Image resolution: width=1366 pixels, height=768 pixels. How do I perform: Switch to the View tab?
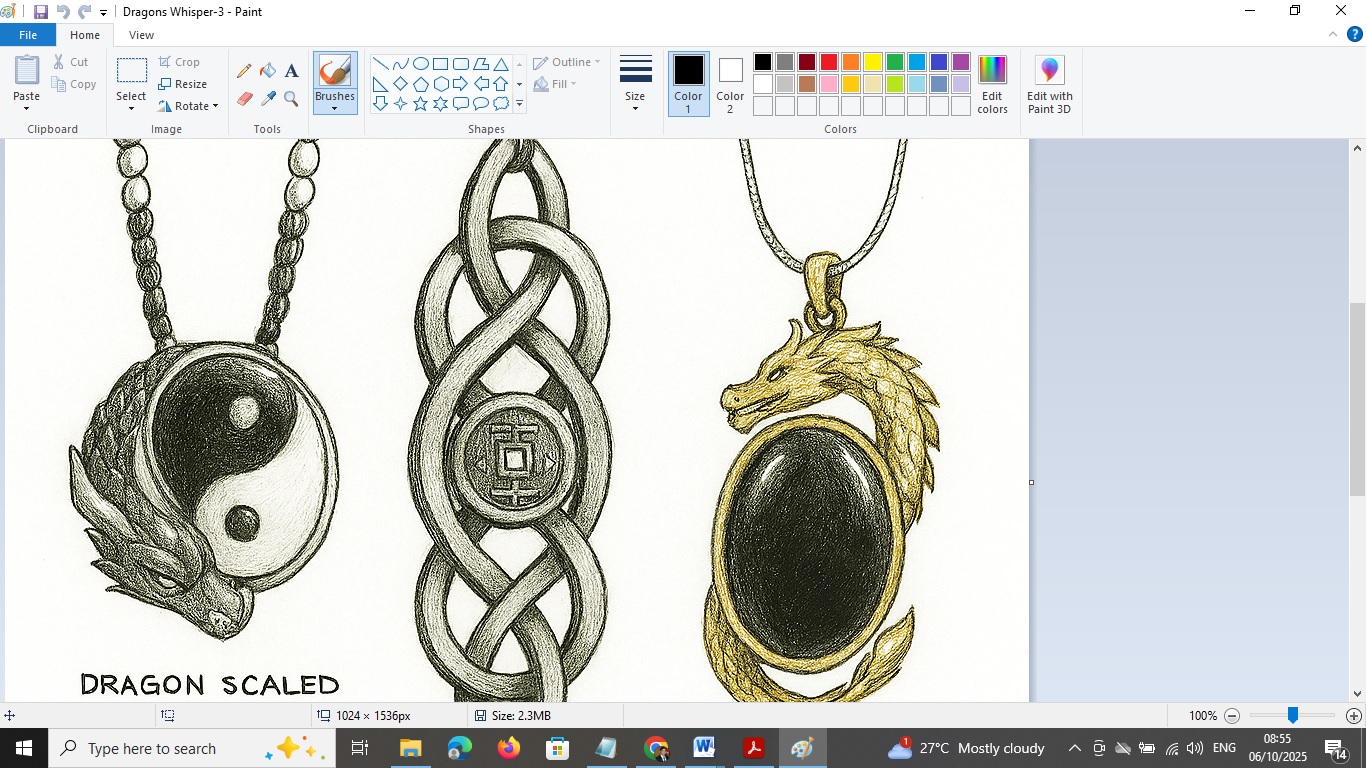[141, 35]
